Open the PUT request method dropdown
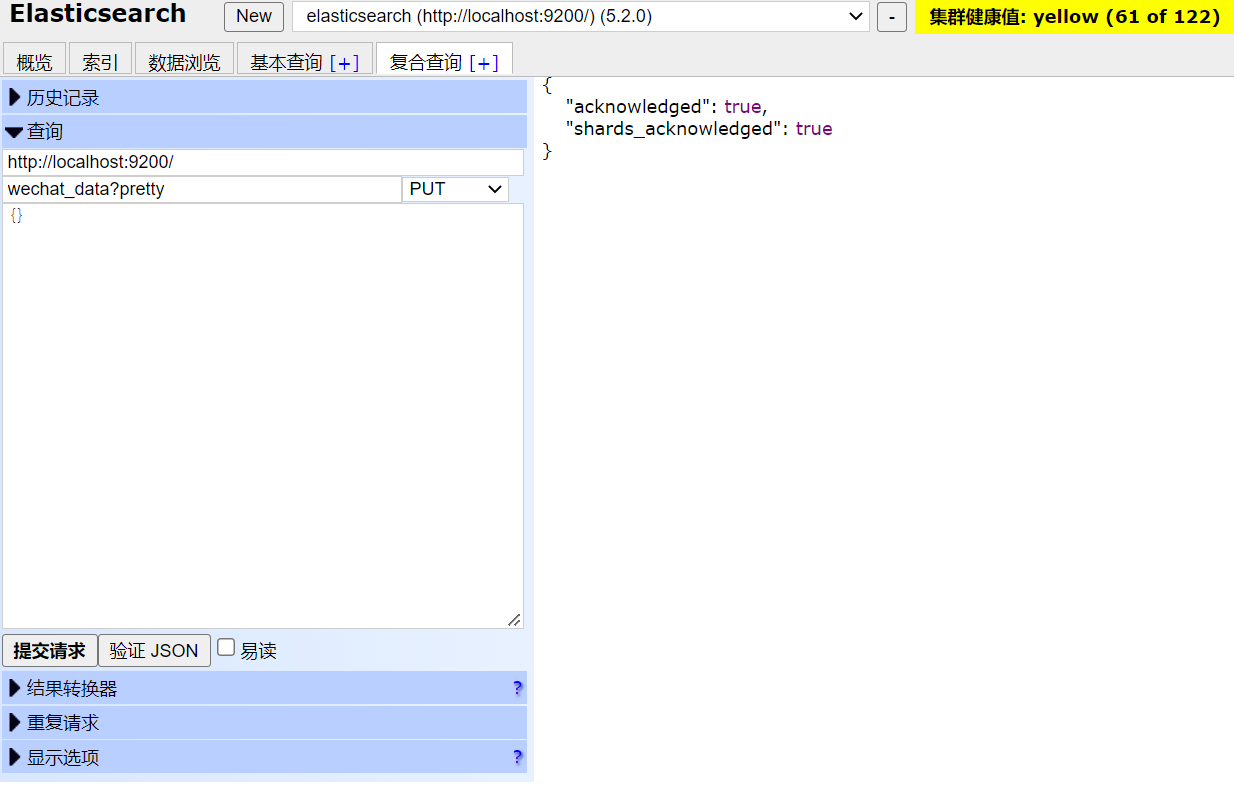This screenshot has width=1234, height=786. click(455, 189)
